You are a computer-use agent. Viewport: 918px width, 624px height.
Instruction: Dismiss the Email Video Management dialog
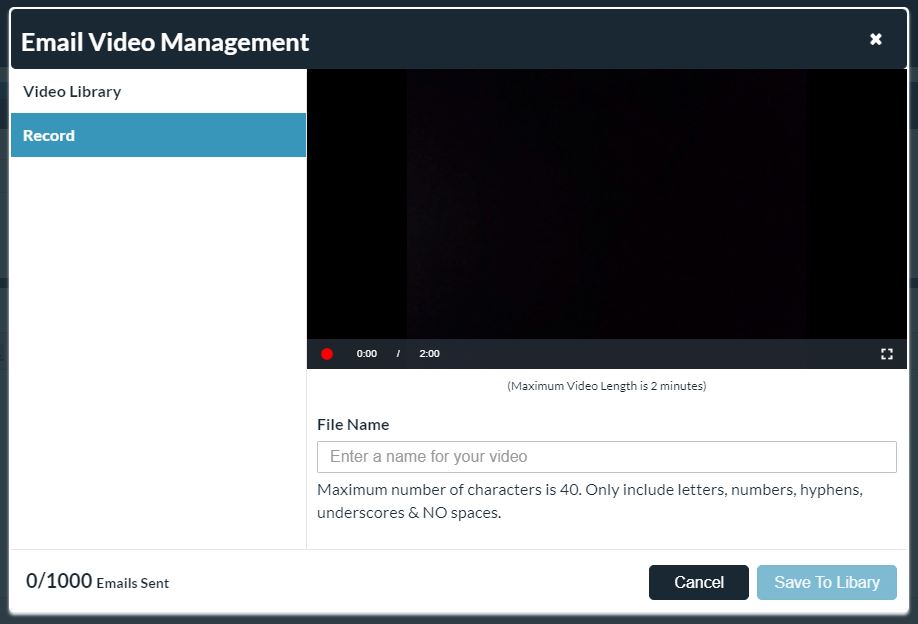(x=876, y=39)
